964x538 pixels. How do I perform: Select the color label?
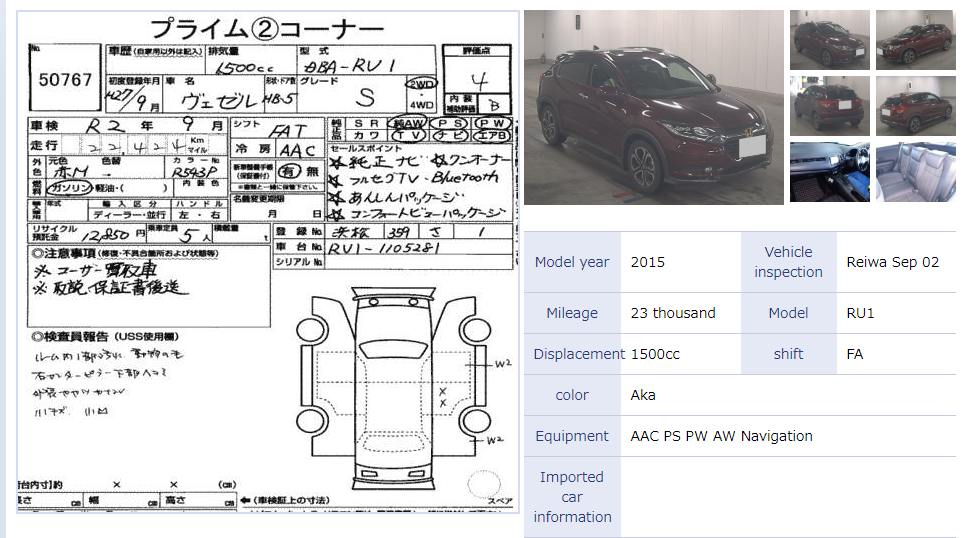[x=572, y=395]
